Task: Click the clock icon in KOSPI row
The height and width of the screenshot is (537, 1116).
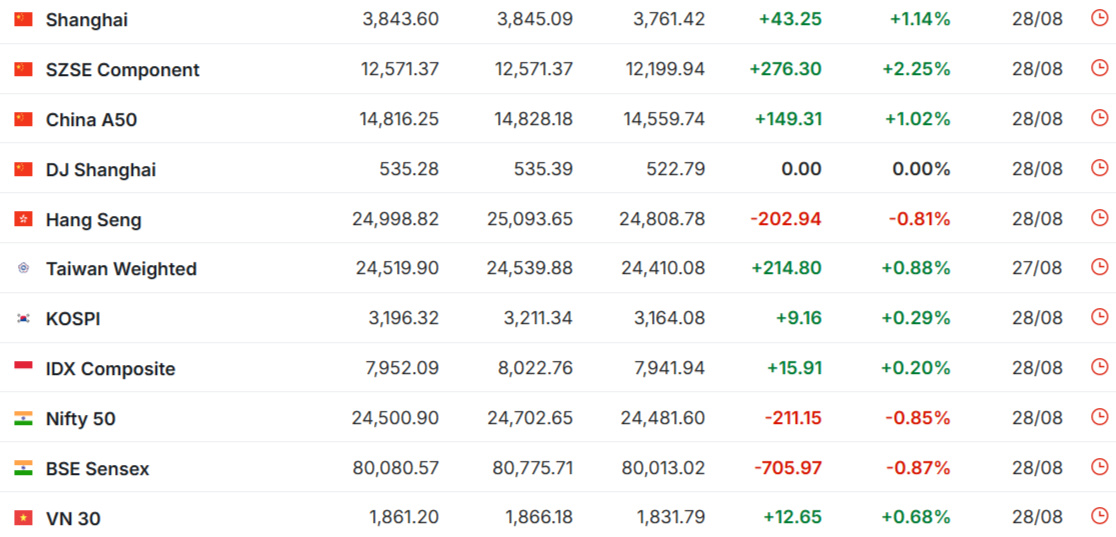Action: (x=1100, y=317)
